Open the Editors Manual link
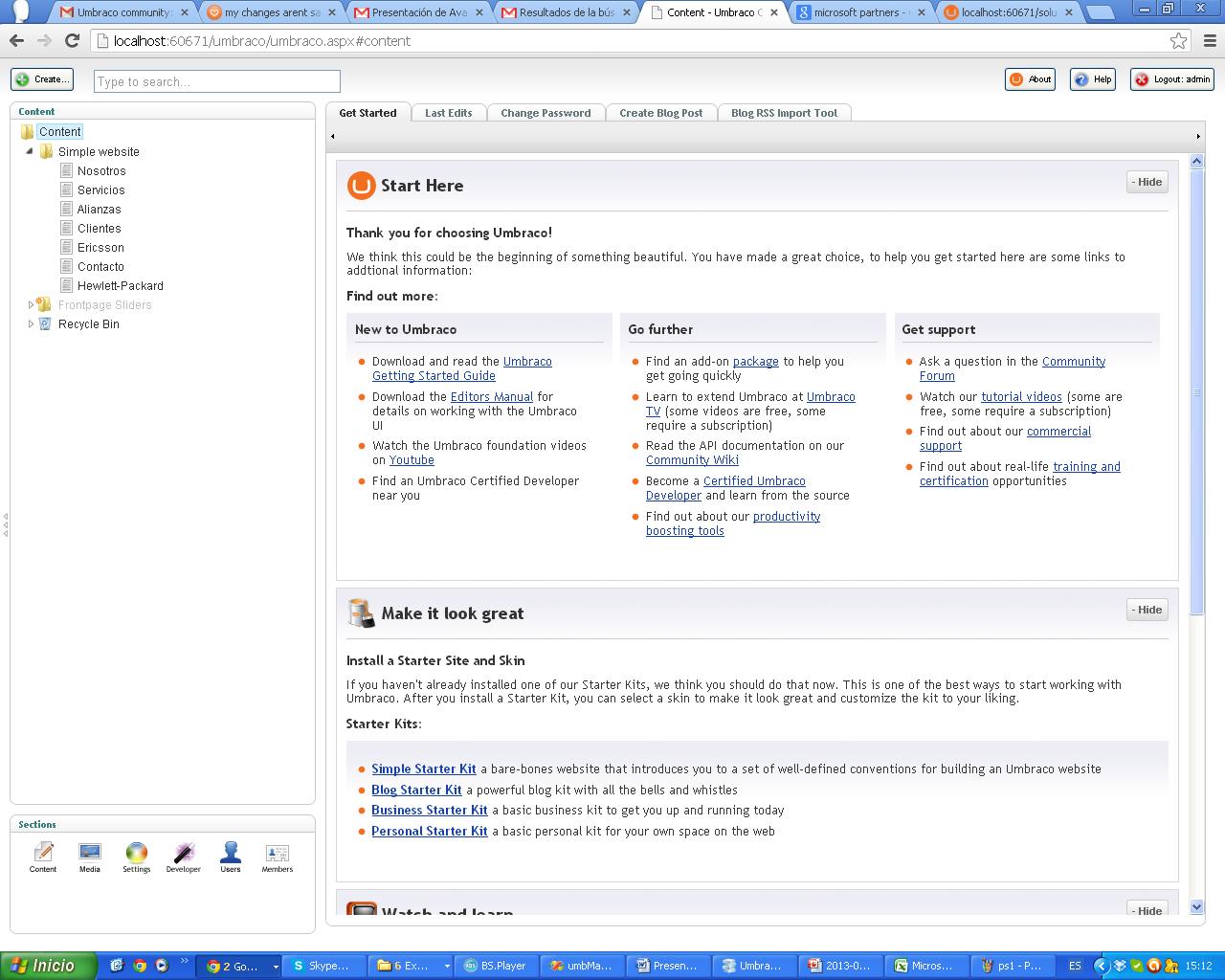Screen dimensions: 1225x980 point(492,396)
